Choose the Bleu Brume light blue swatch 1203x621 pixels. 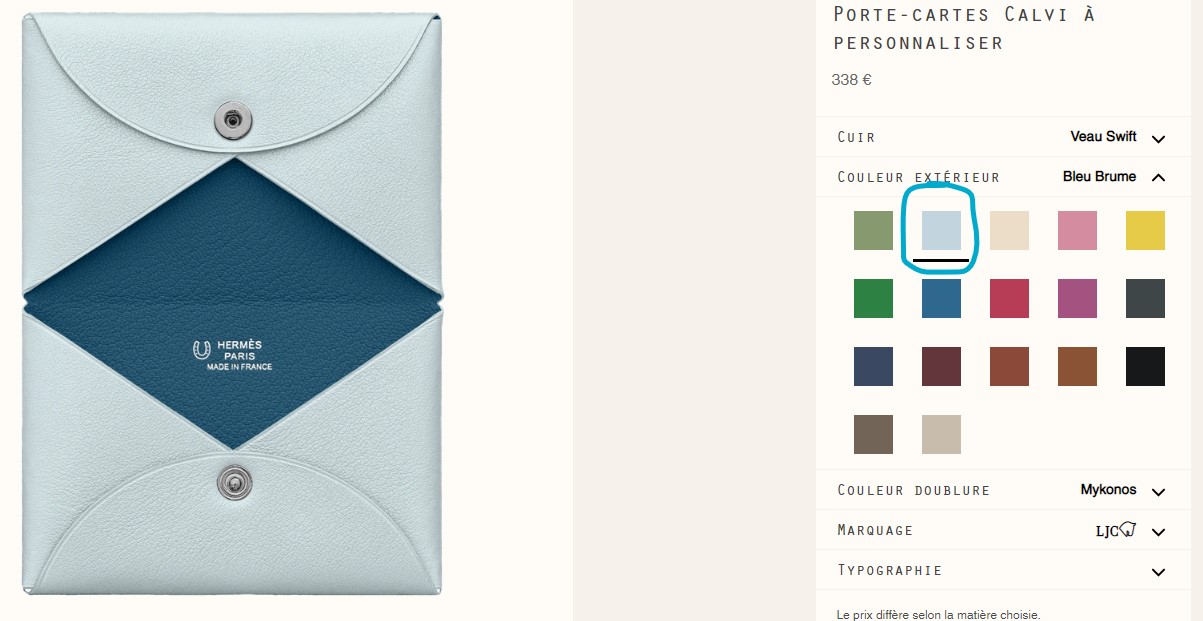(941, 230)
